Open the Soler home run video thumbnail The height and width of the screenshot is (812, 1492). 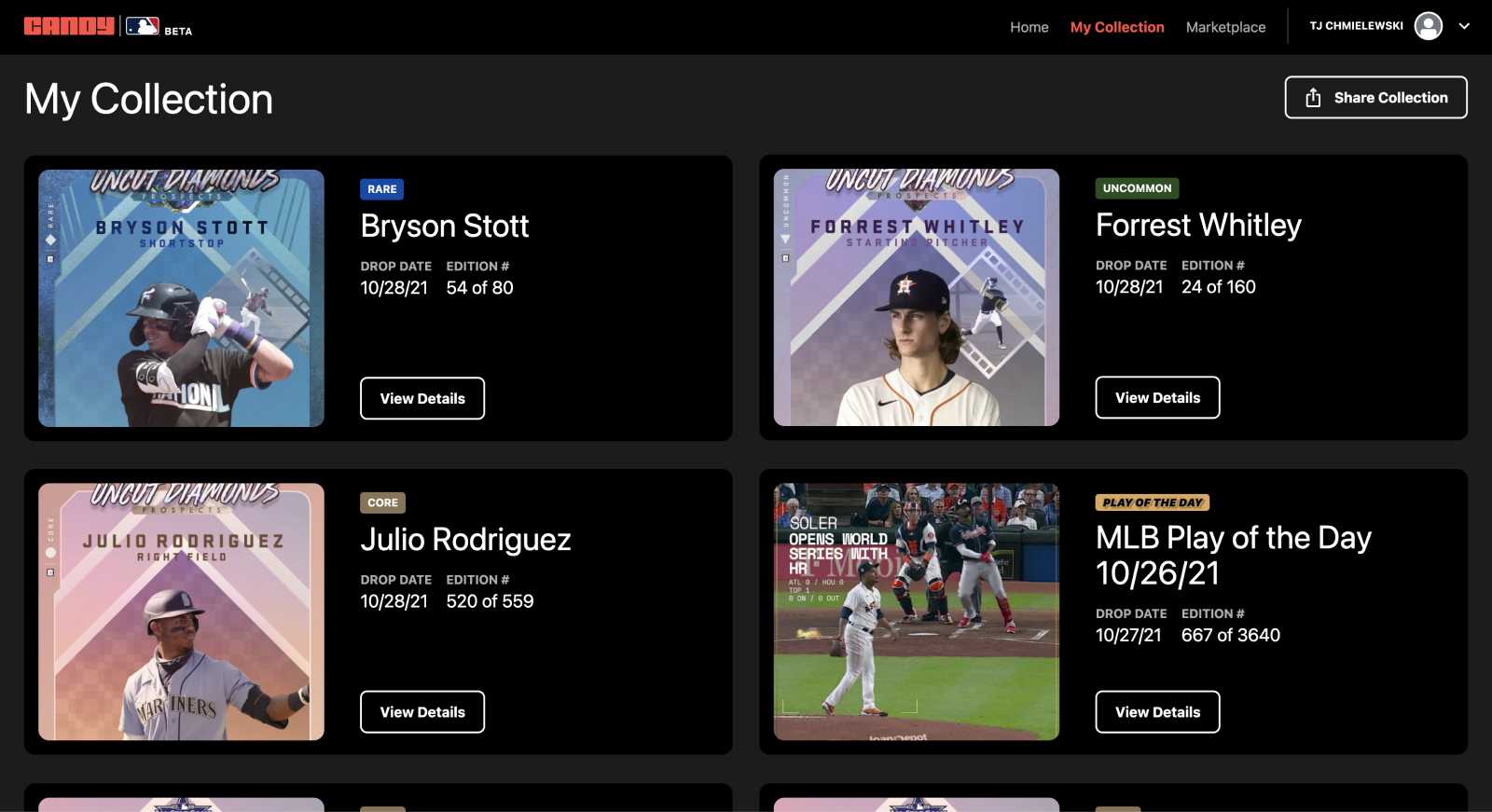(x=916, y=612)
